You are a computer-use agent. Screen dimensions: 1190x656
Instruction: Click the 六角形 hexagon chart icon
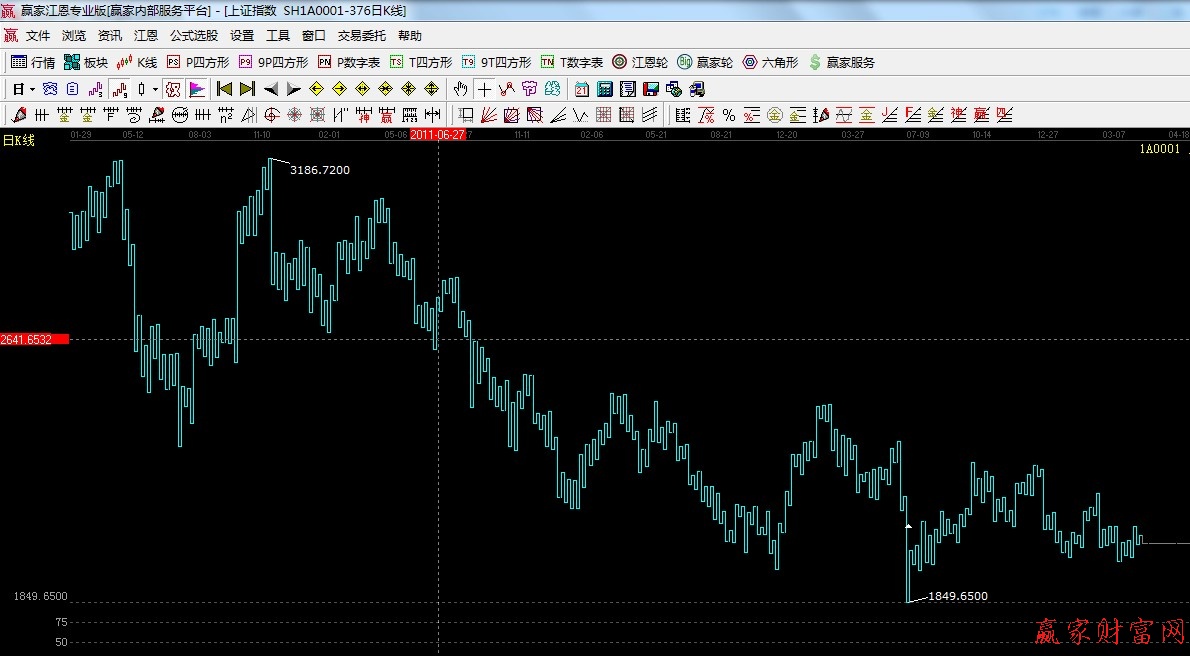tap(770, 62)
